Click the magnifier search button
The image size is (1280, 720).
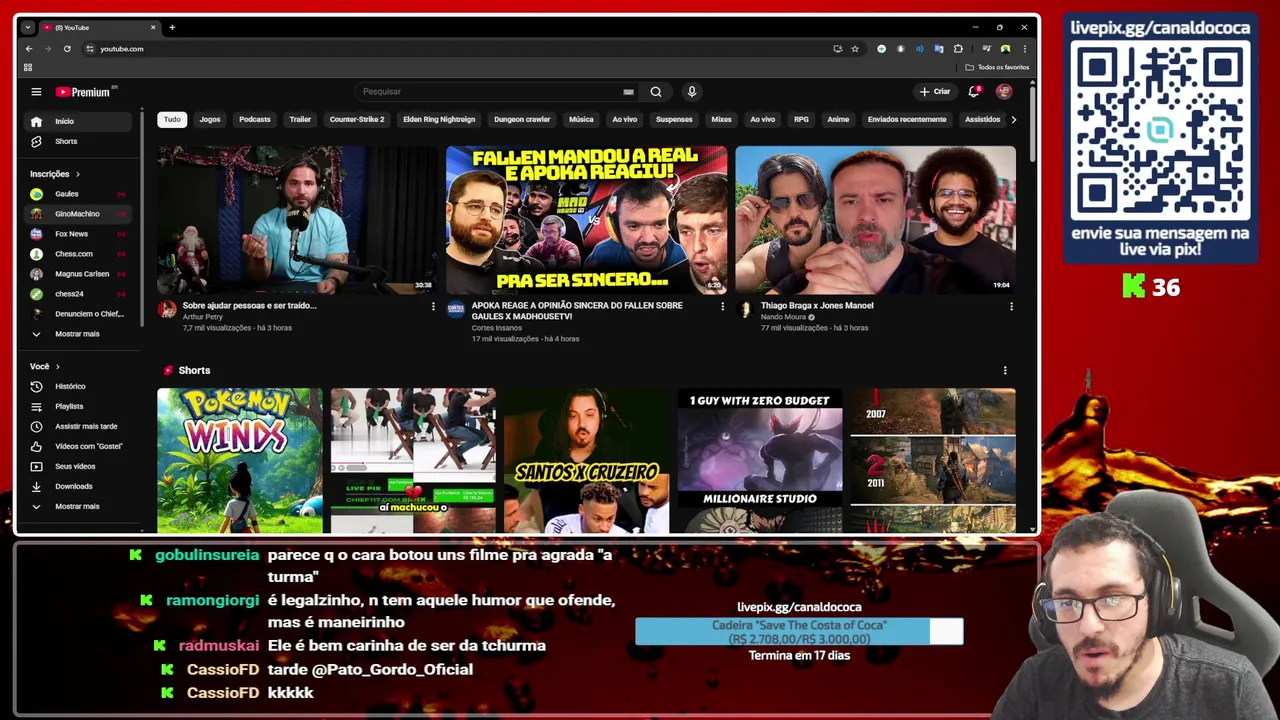656,92
